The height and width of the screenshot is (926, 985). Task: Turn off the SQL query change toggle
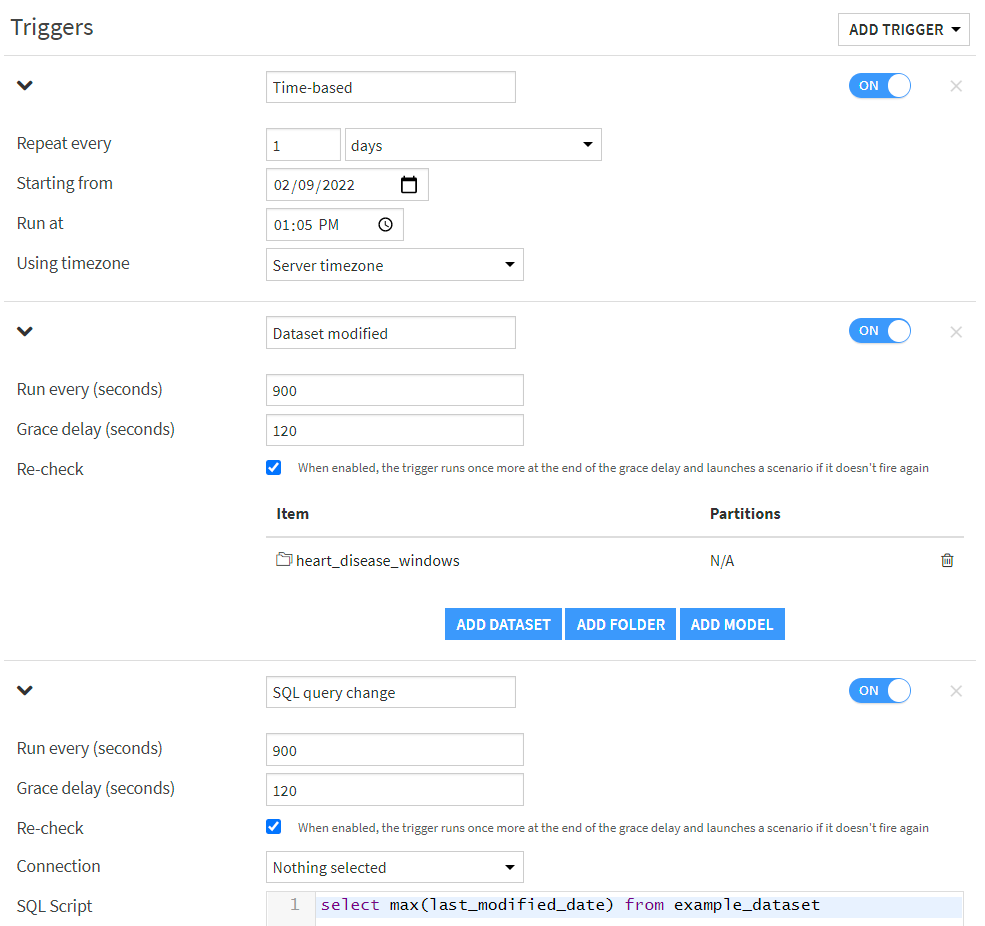[x=879, y=690]
